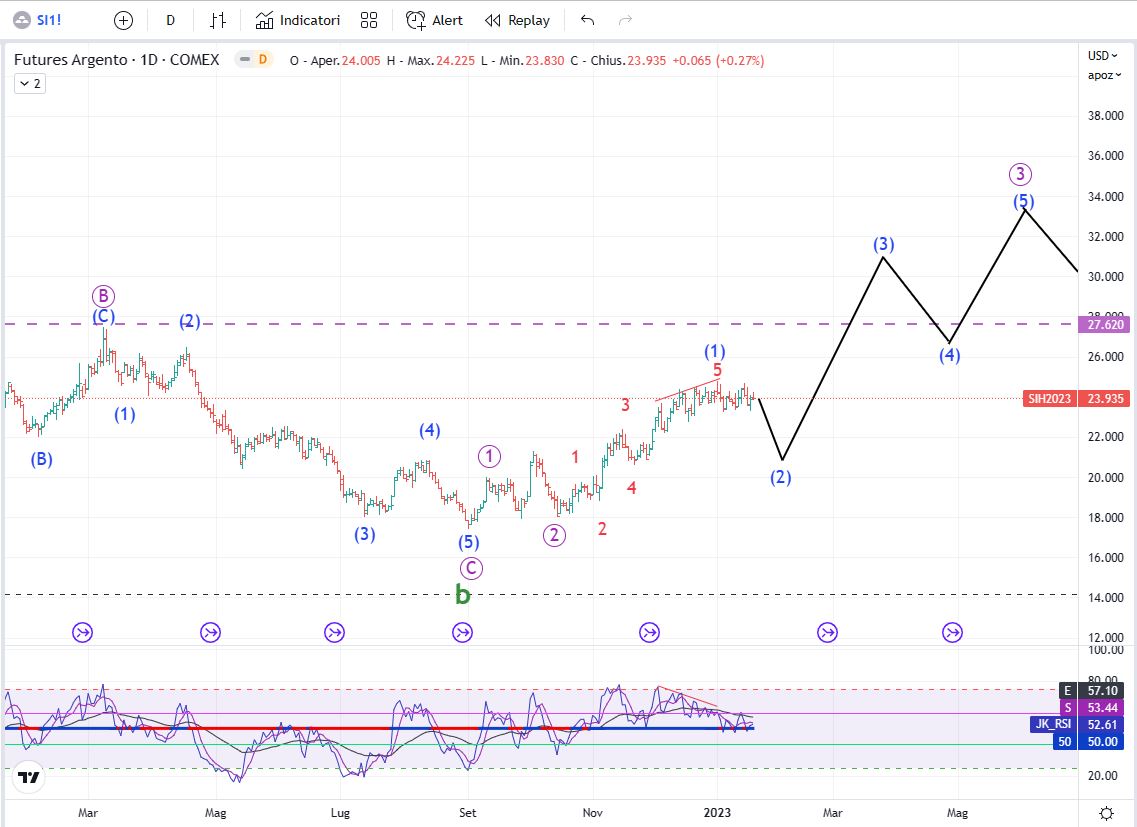Screen dimensions: 1137x827
Task: Open the USD currency dropdown
Action: coord(1102,56)
